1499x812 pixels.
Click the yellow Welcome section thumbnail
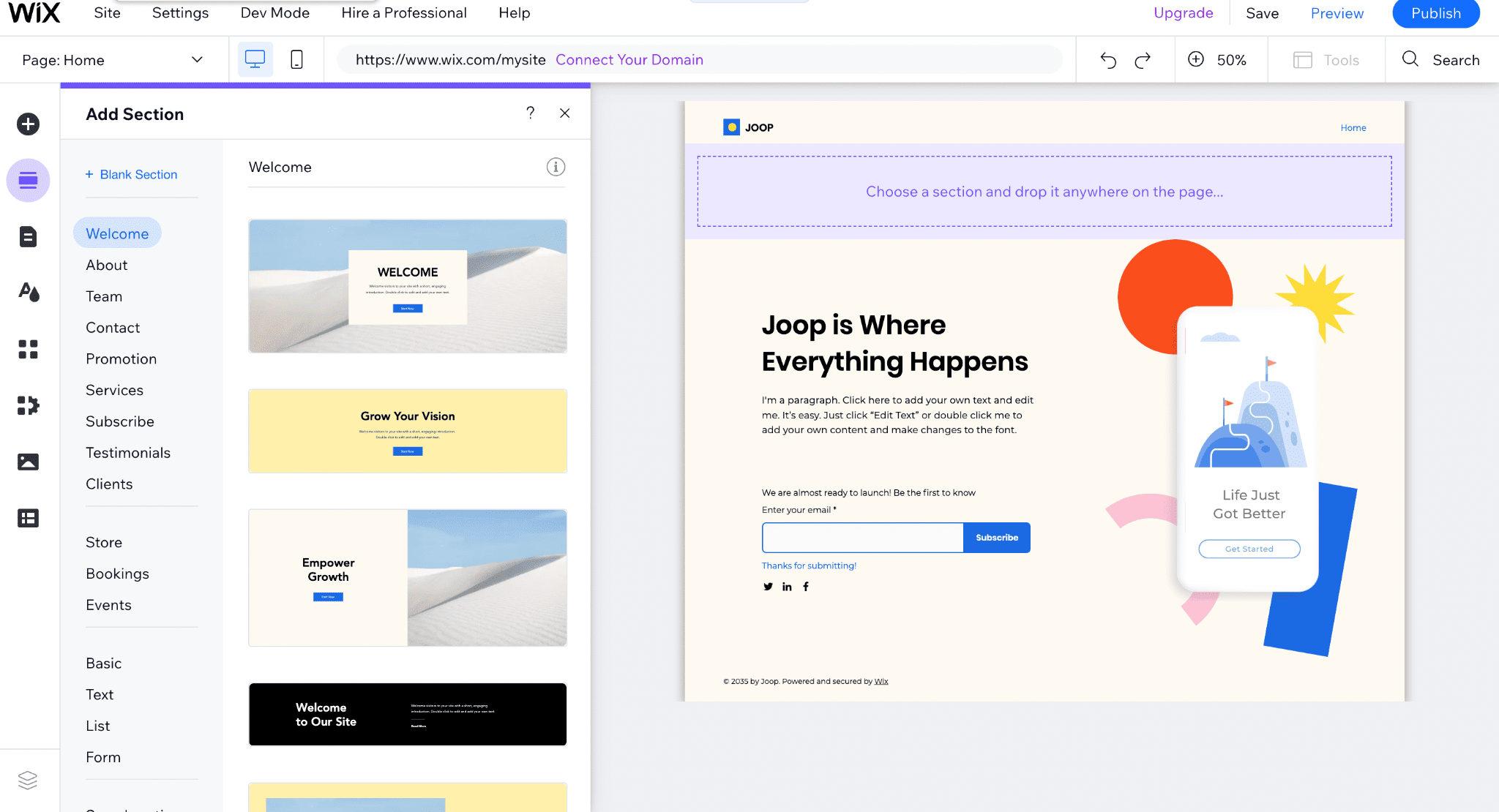[407, 431]
